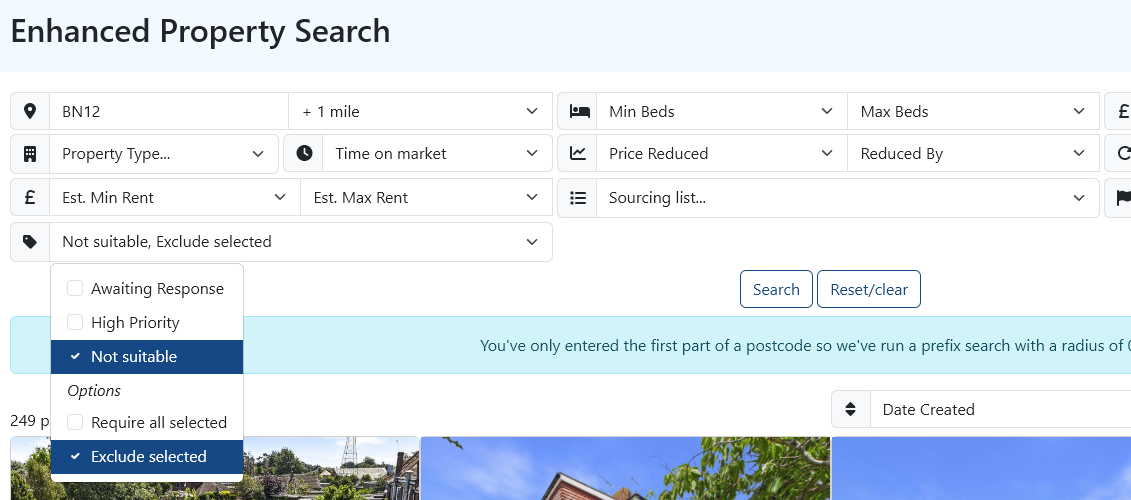Click the flag icon at the right edge
Screen dimensions: 1131x500
pyautogui.click(x=1124, y=198)
